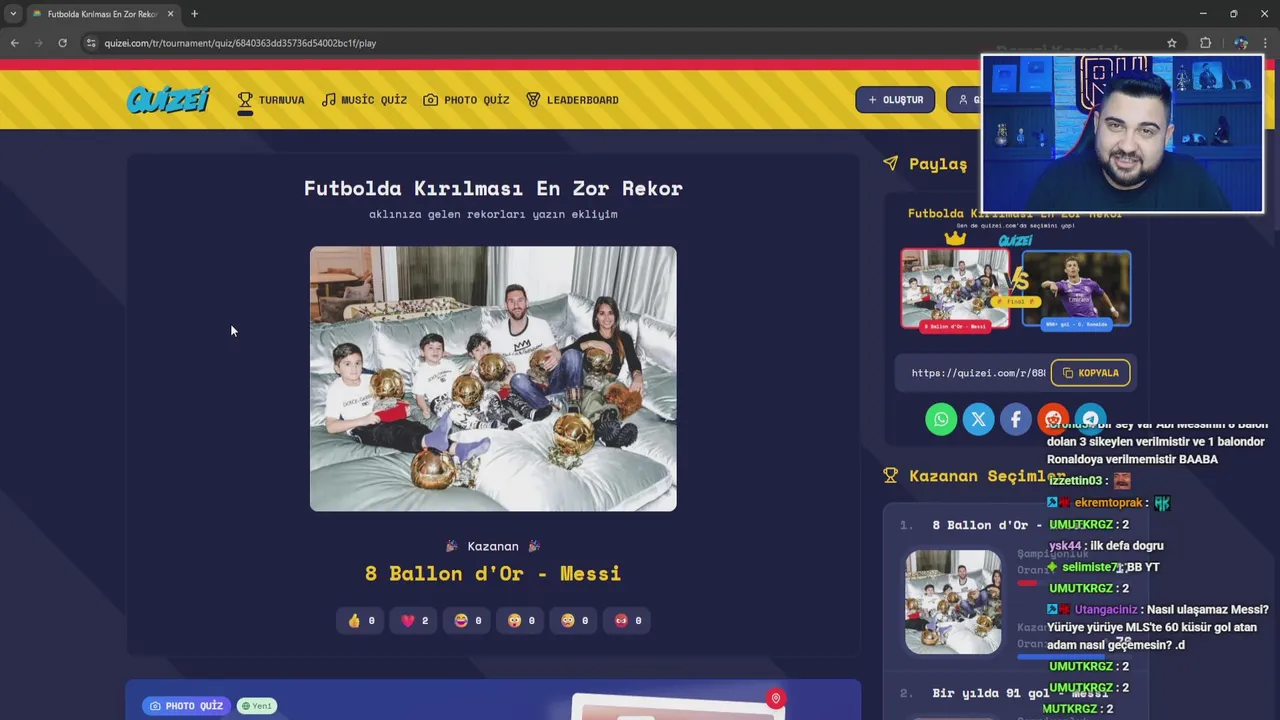Image resolution: width=1280 pixels, height=720 pixels.
Task: Click the winner title 8 Ballon d'Or - Messi
Action: pyautogui.click(x=493, y=573)
